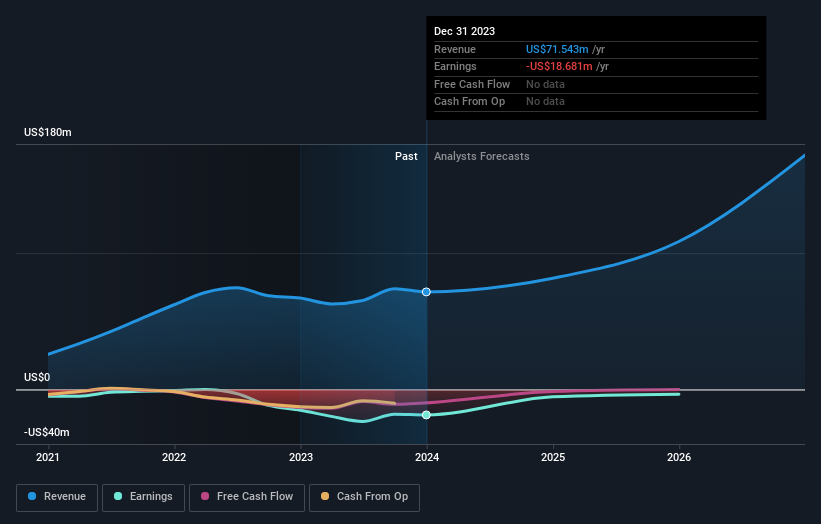Click the Analysts Forecasts label
821x524 pixels.
482,157
